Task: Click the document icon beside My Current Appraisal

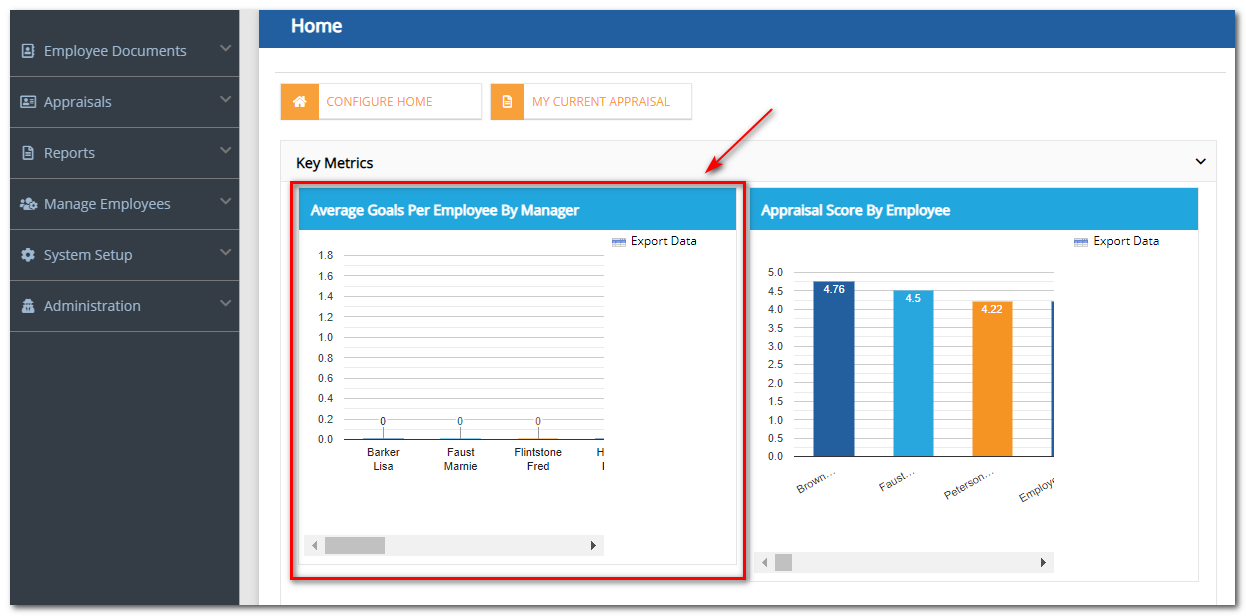Action: point(509,101)
